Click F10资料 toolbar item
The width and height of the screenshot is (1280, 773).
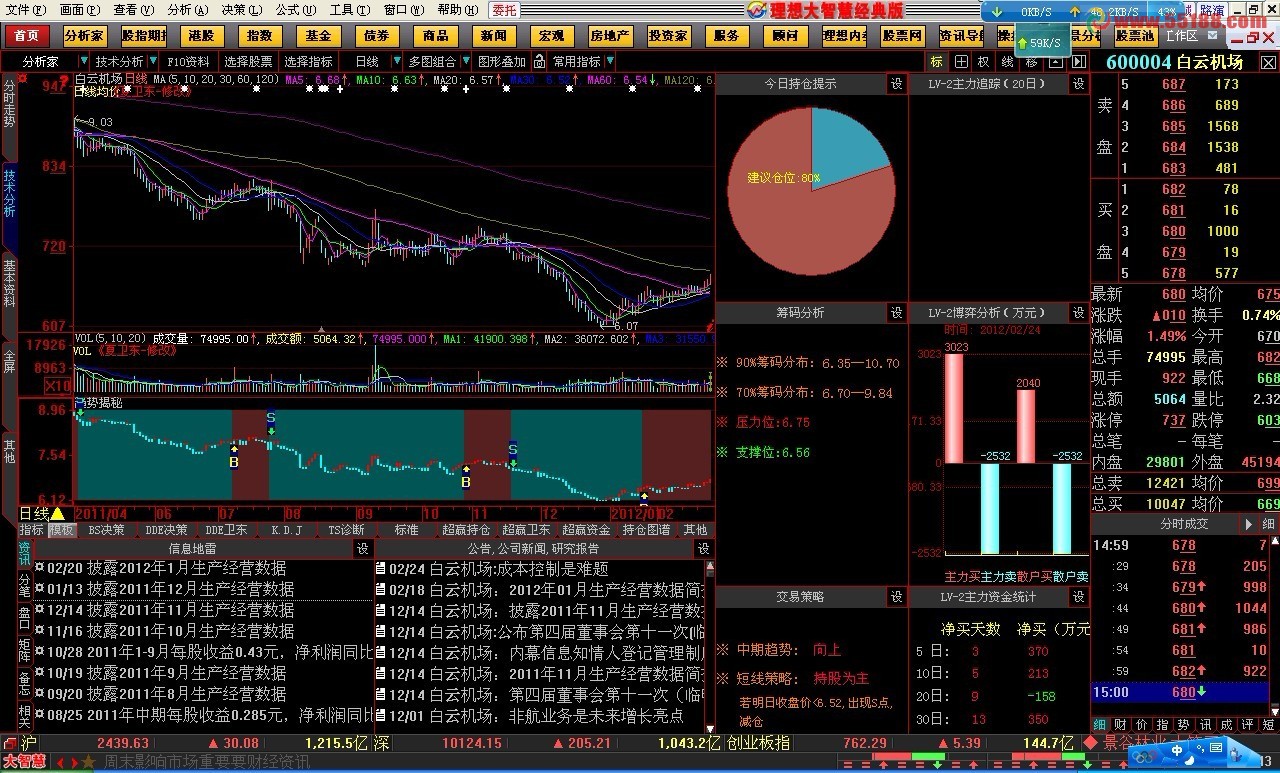click(189, 61)
